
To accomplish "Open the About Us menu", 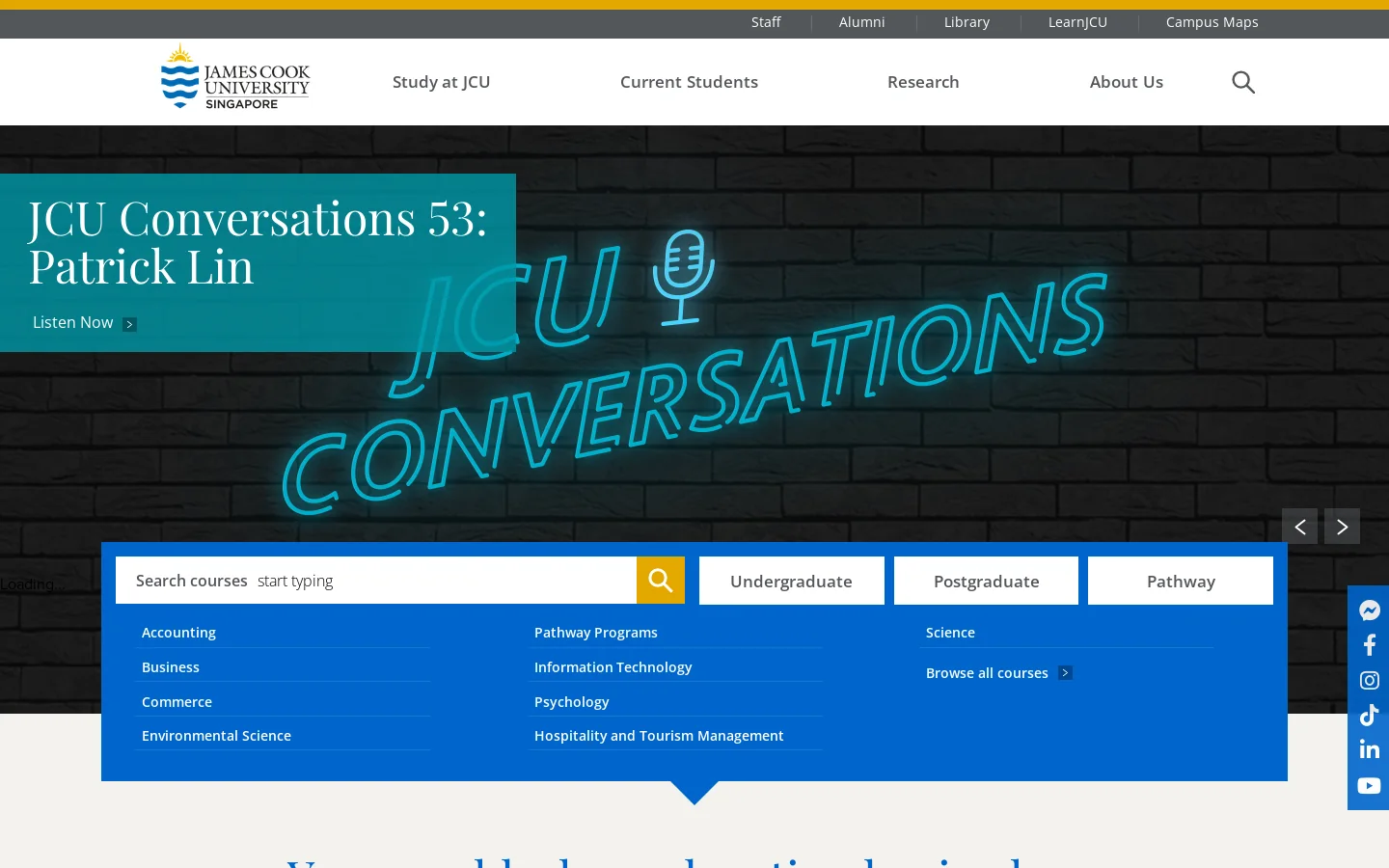I will tap(1126, 82).
